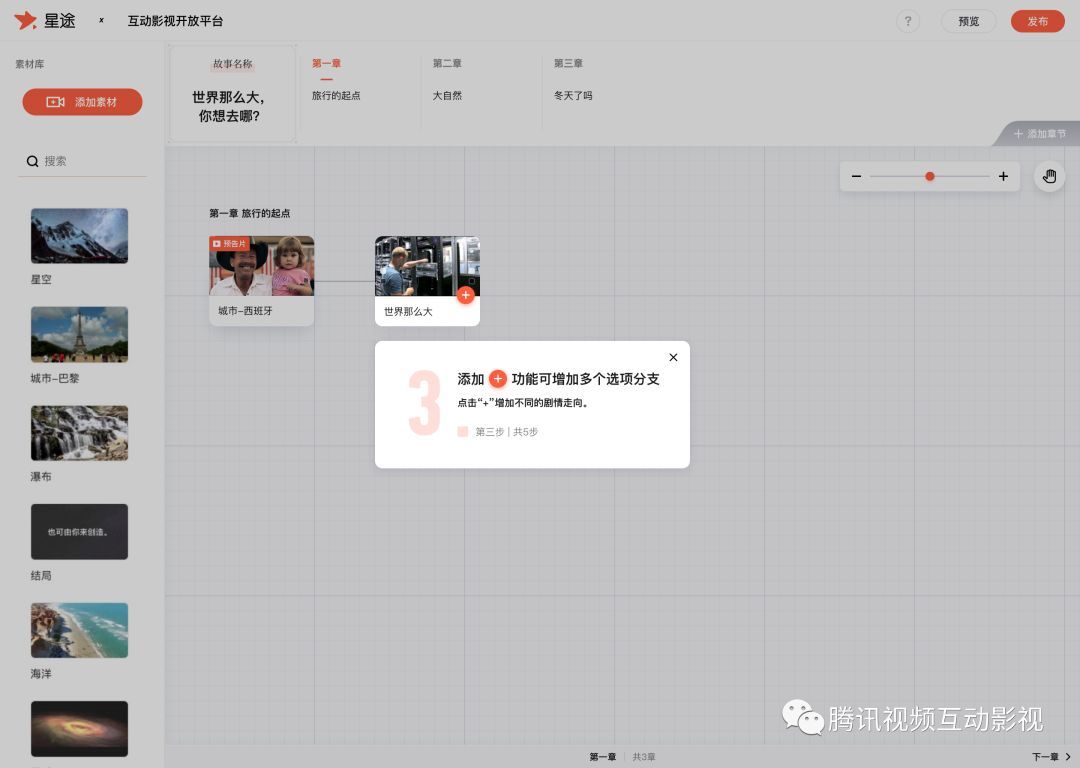Click the orange plus on 世界那么大 node
This screenshot has width=1080, height=768.
coord(466,295)
